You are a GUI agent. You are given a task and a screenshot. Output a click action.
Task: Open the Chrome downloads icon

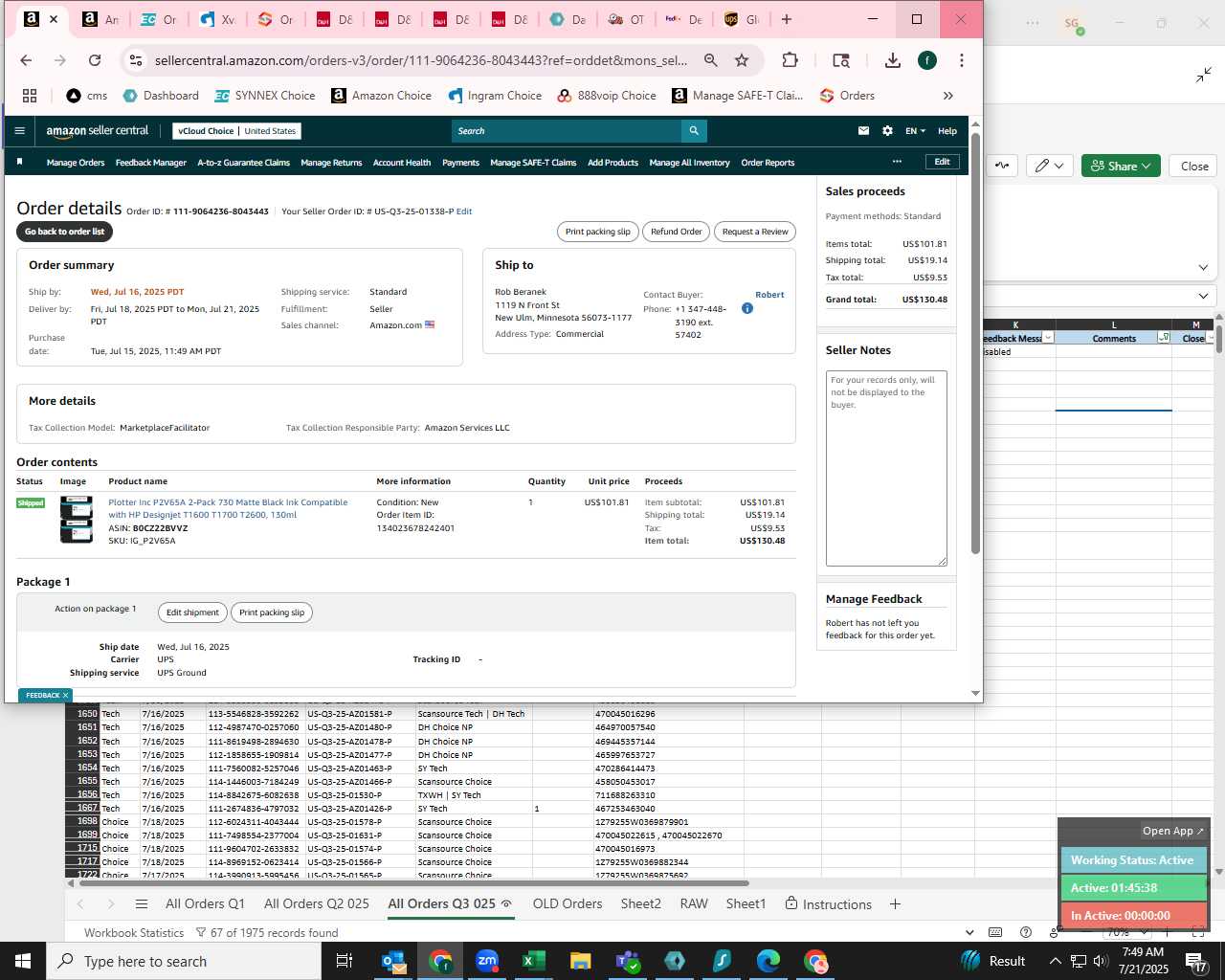[x=893, y=60]
